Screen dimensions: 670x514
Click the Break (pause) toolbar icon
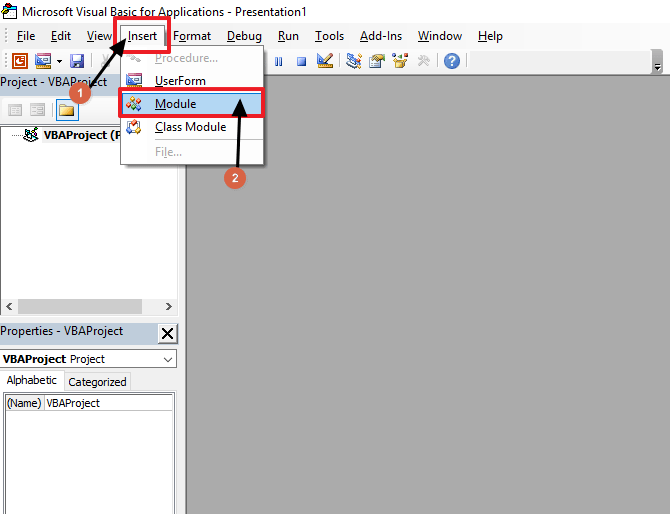[279, 62]
